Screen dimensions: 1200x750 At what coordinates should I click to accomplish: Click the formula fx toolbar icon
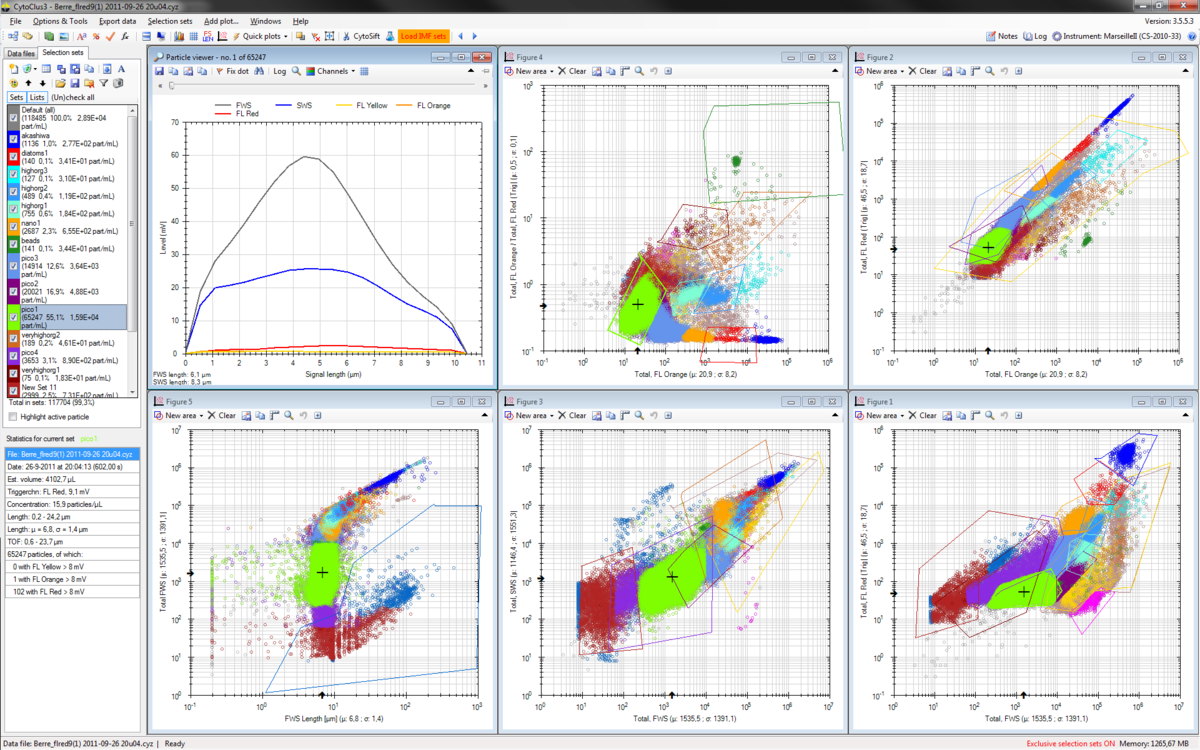pyautogui.click(x=123, y=36)
